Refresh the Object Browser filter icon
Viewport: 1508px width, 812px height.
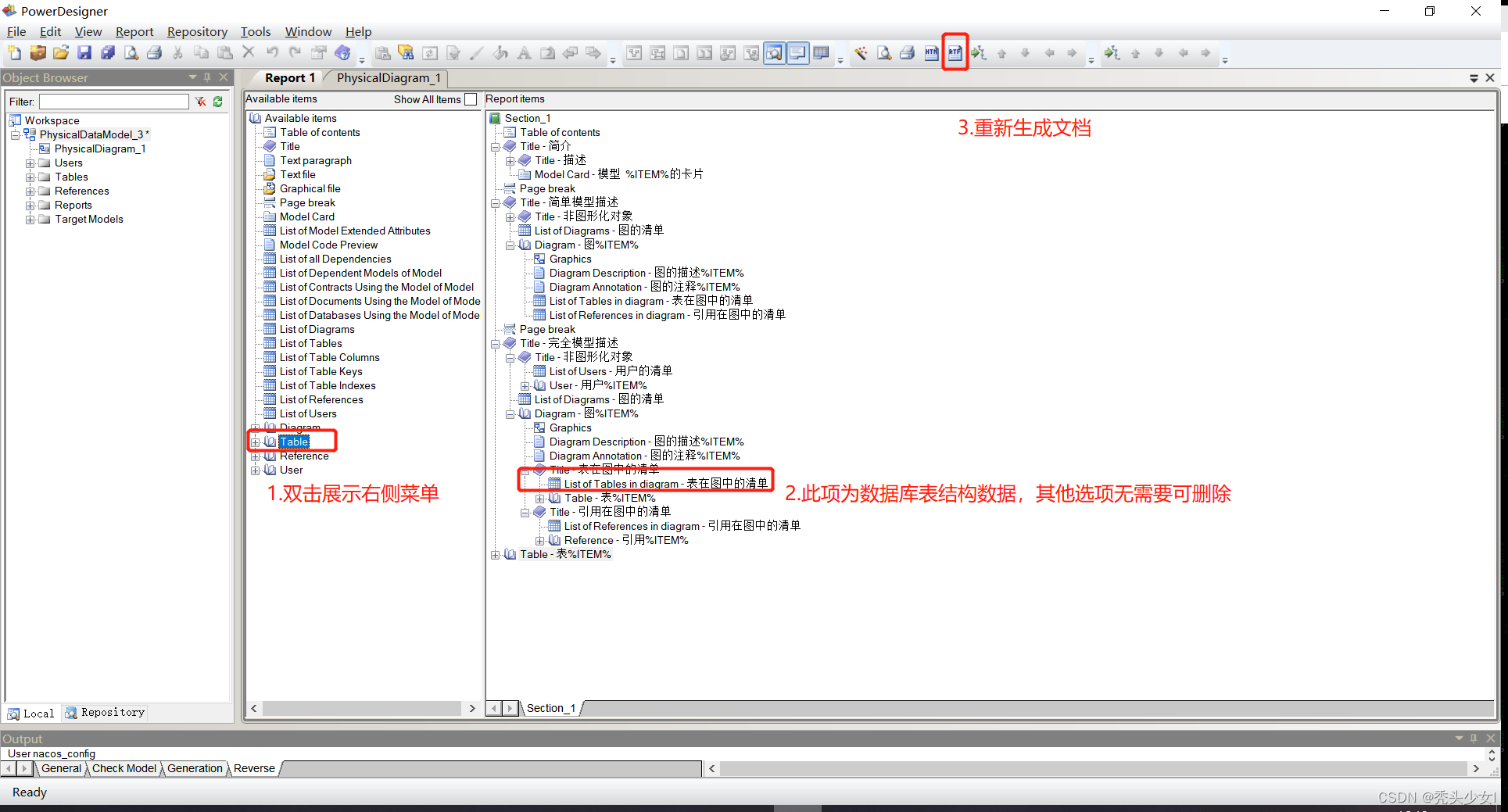[x=218, y=102]
